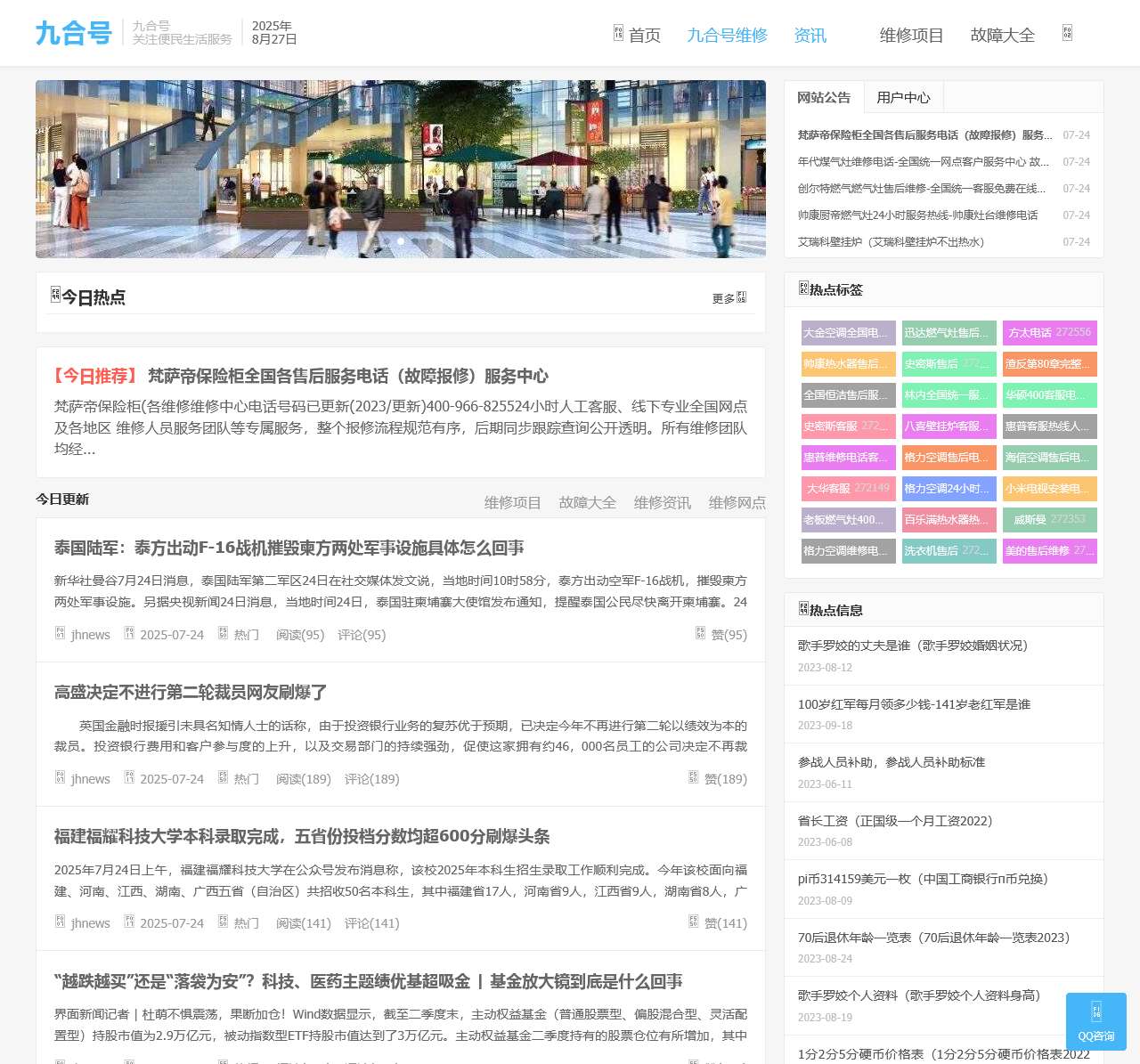Select the highlighted carousel indicator dot on banner

[x=401, y=241]
